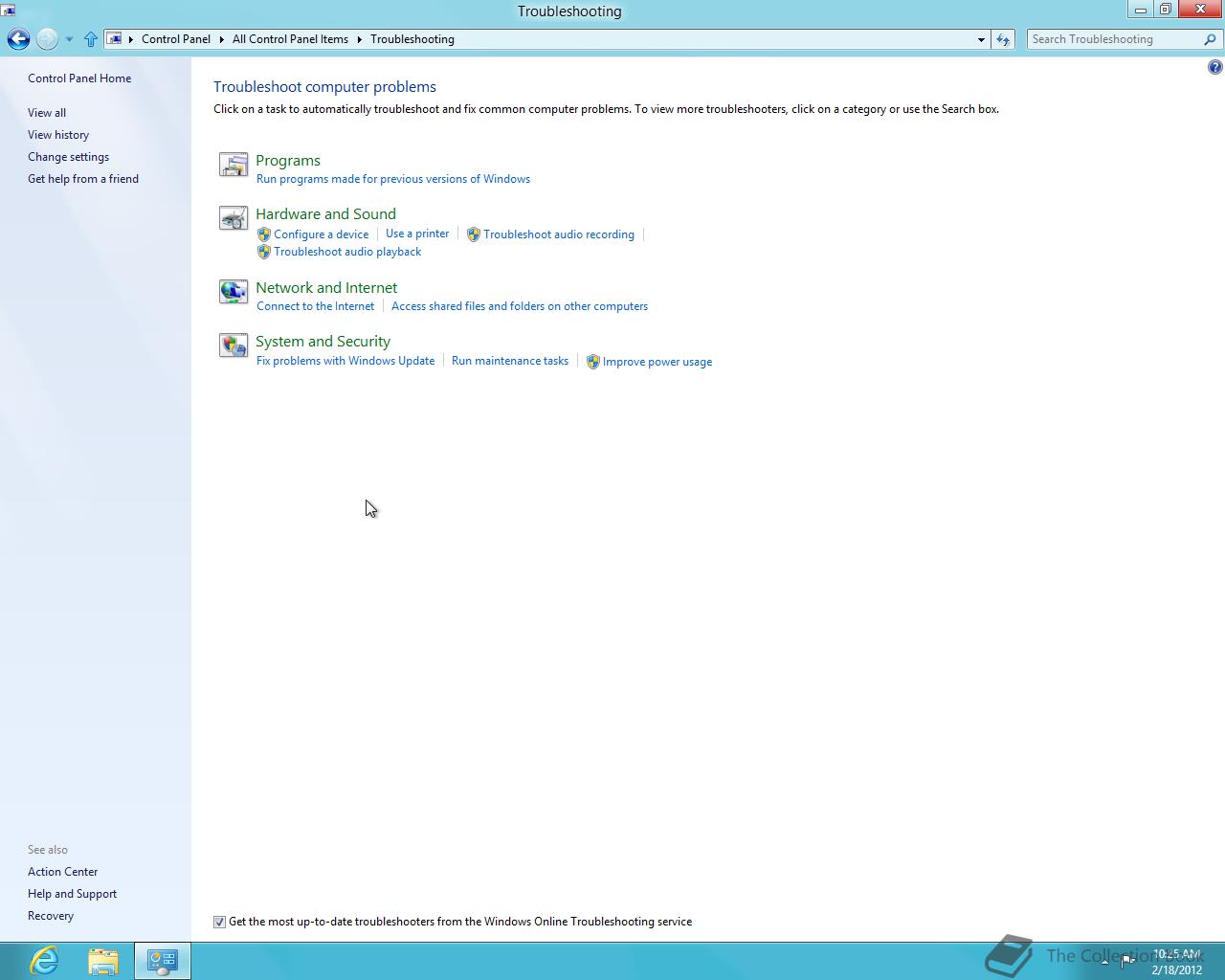1225x980 pixels.
Task: Uncheck the Get most up-to-date troubleshooters checkbox
Action: coord(219,922)
